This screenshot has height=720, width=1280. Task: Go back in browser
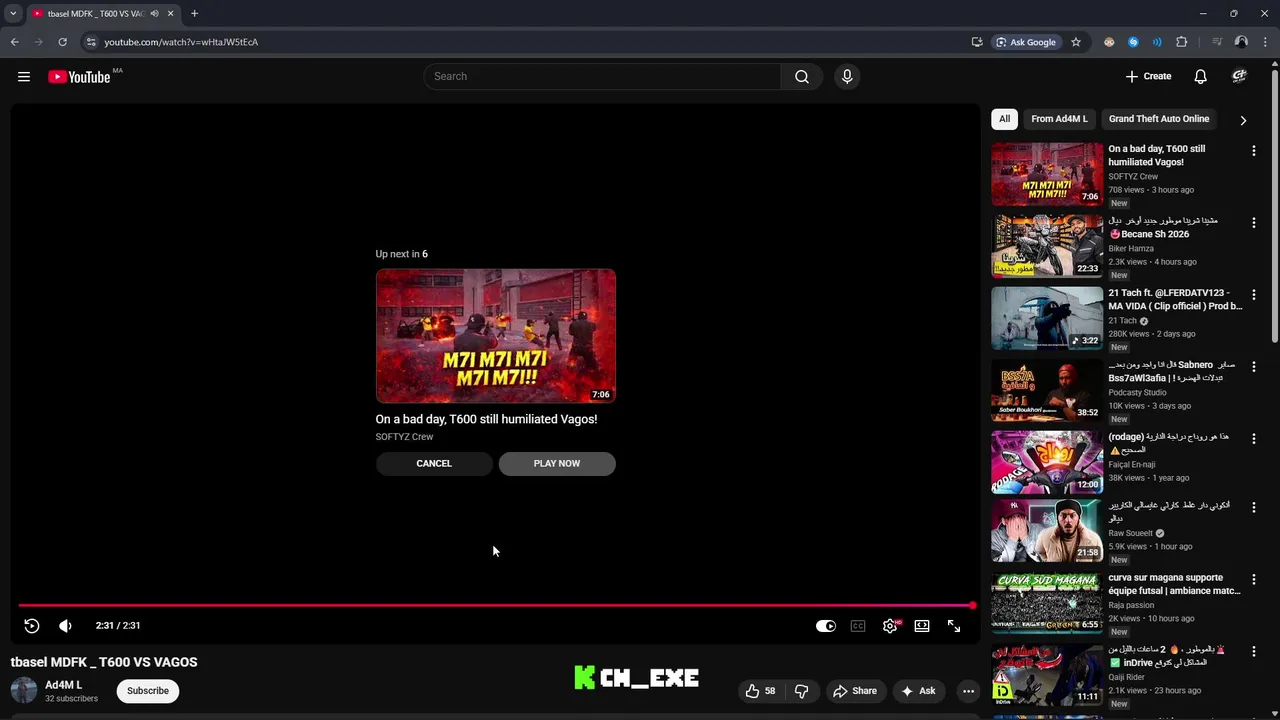pos(14,42)
